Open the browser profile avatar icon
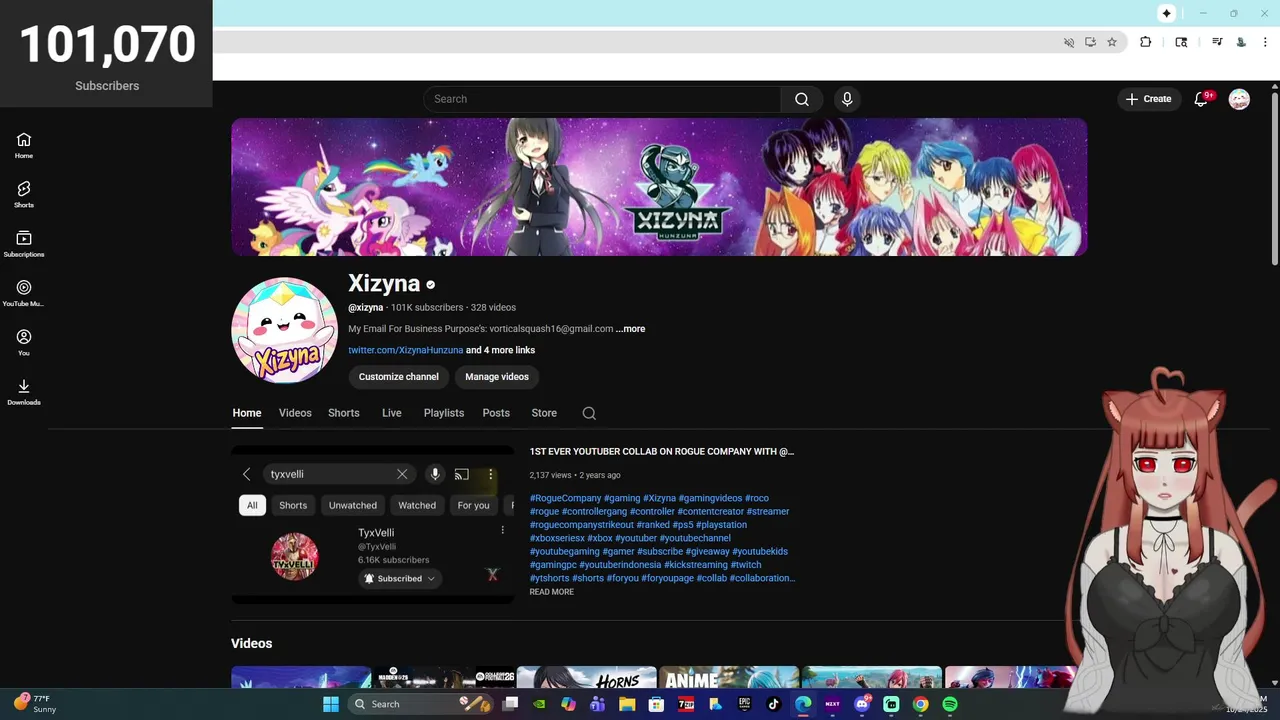 pyautogui.click(x=1241, y=42)
